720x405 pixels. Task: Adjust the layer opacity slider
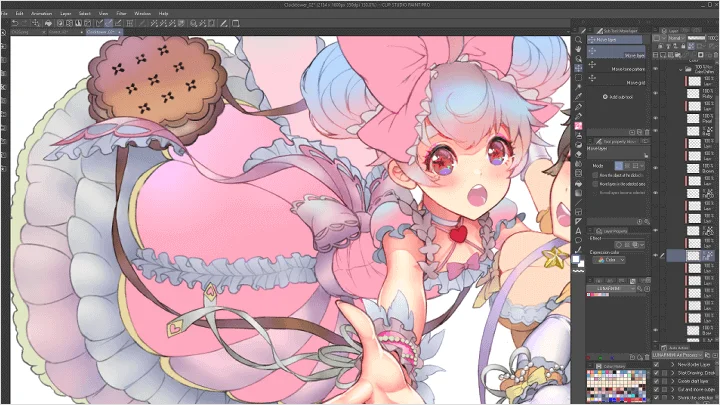click(x=696, y=38)
